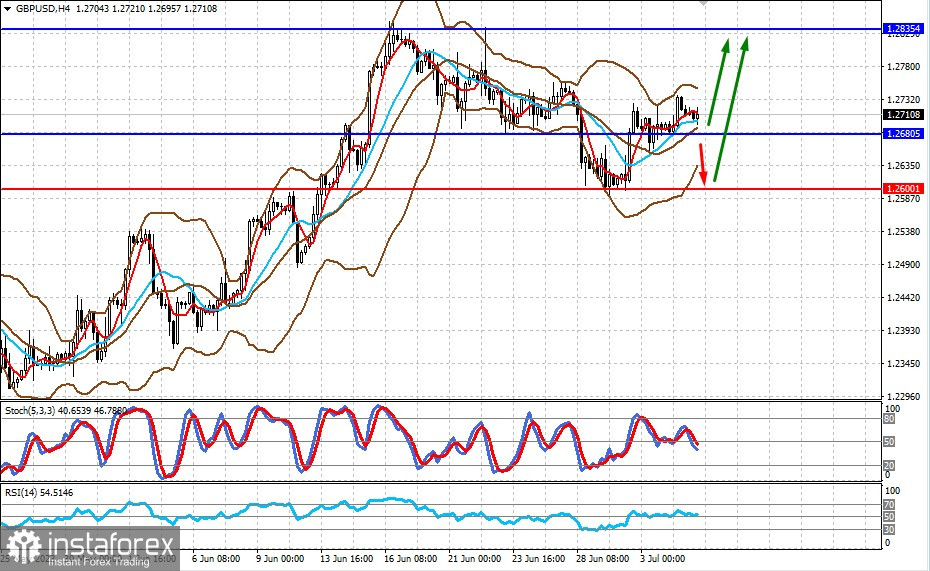This screenshot has height=571, width=930.
Task: Click the 1.25380 price axis value
Action: tap(903, 231)
